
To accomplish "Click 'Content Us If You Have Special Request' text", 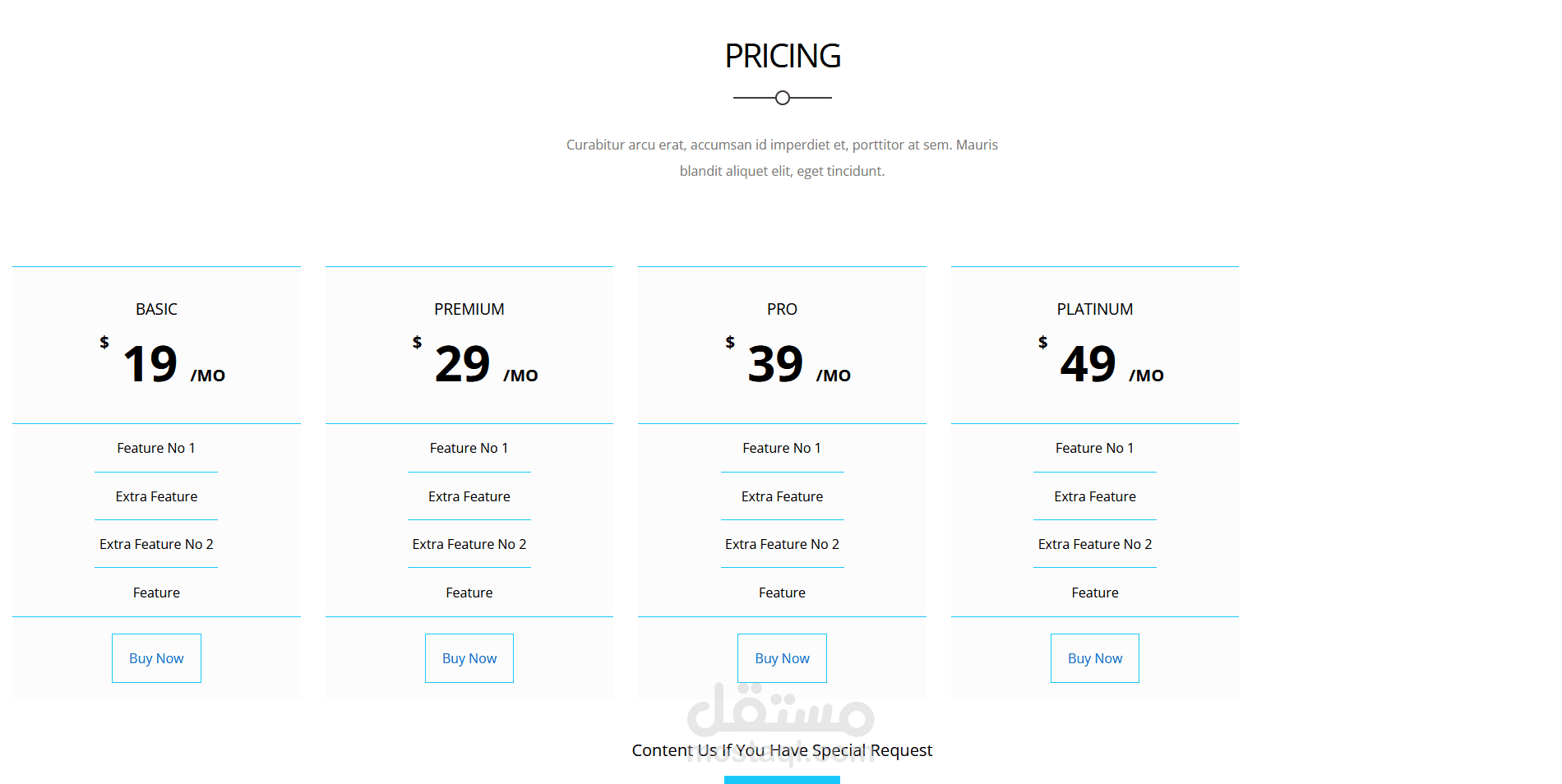I will click(782, 750).
